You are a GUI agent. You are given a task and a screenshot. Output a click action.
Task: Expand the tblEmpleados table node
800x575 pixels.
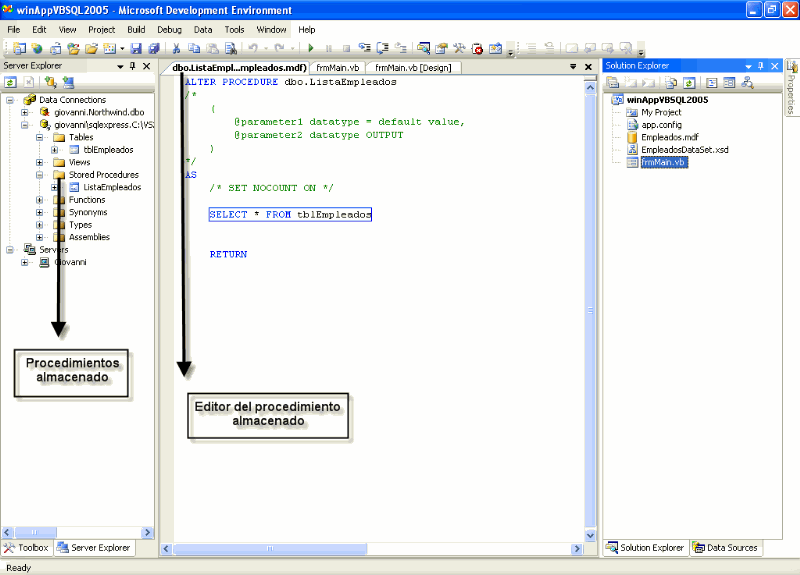54,150
